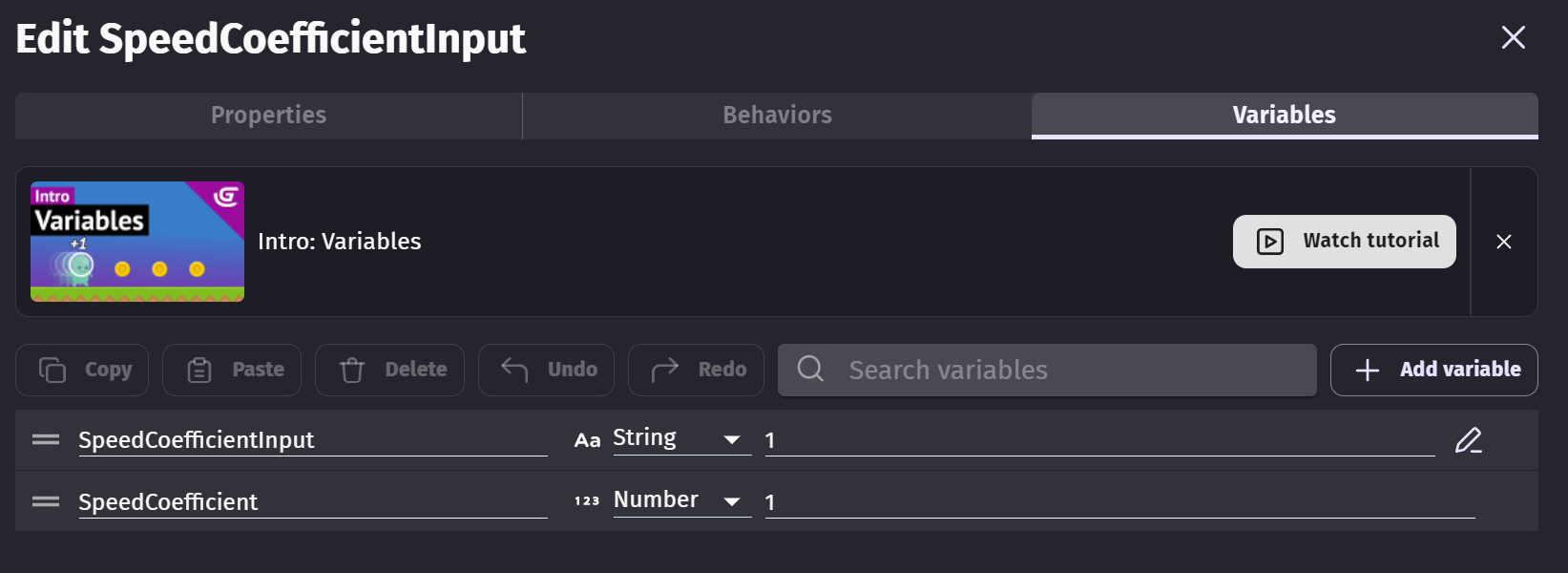Viewport: 1568px width, 573px height.
Task: Click the Add variable button
Action: pyautogui.click(x=1433, y=370)
